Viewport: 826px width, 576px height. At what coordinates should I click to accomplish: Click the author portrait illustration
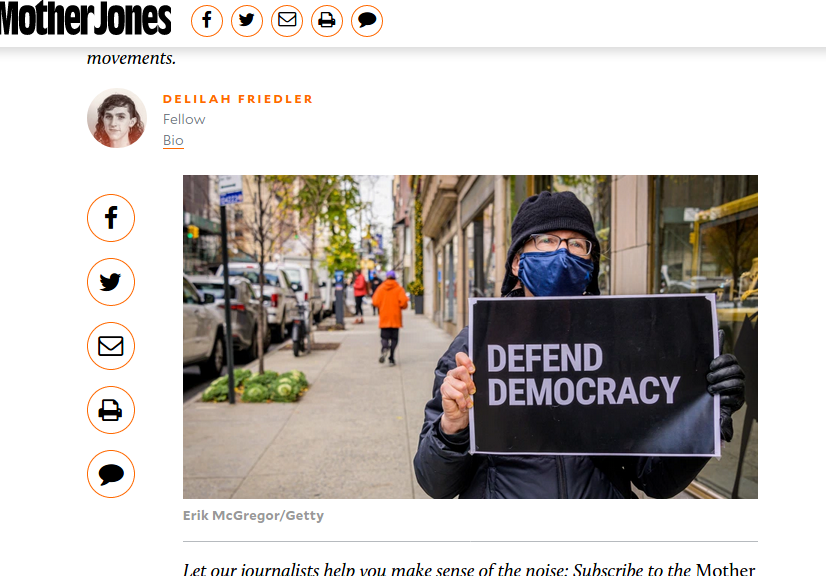[x=117, y=118]
